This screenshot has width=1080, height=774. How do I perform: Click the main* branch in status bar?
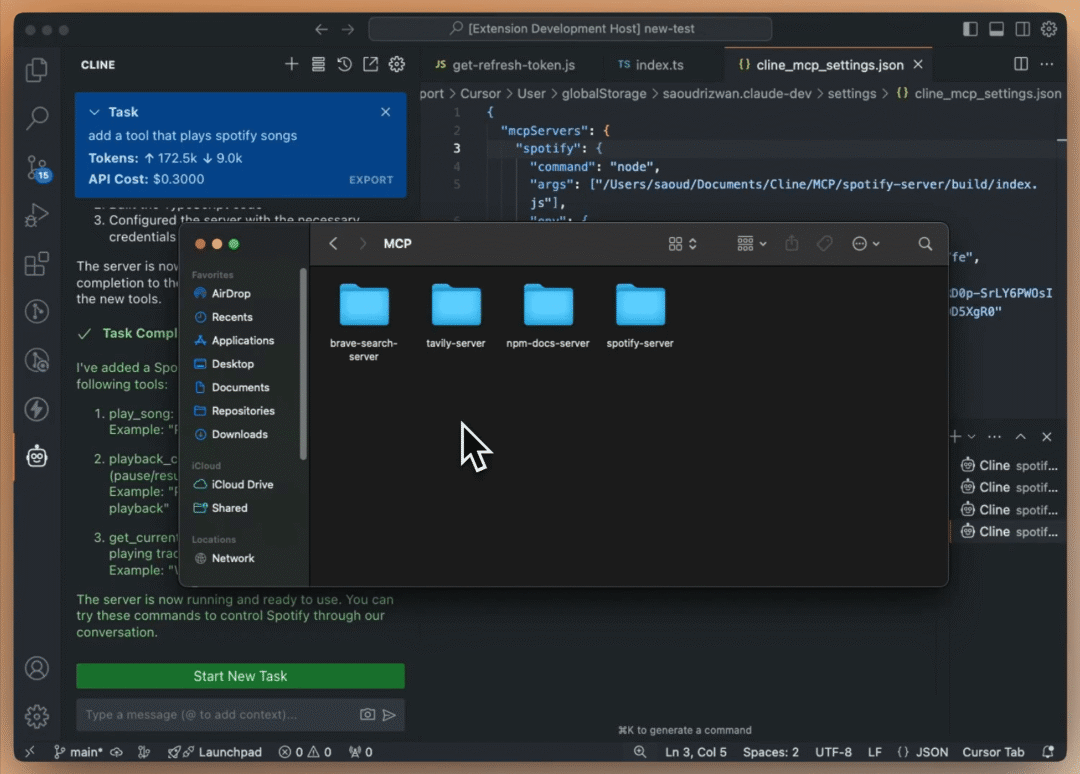click(79, 752)
